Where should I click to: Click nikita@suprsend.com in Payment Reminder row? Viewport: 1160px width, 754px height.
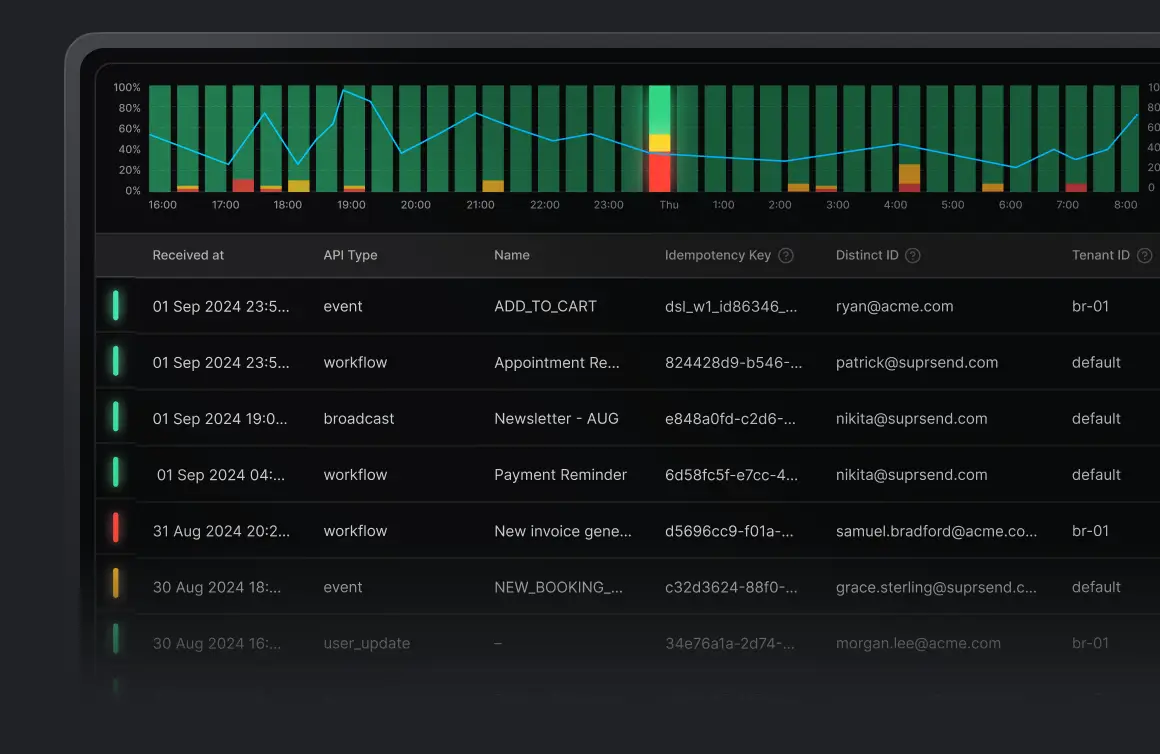[911, 475]
